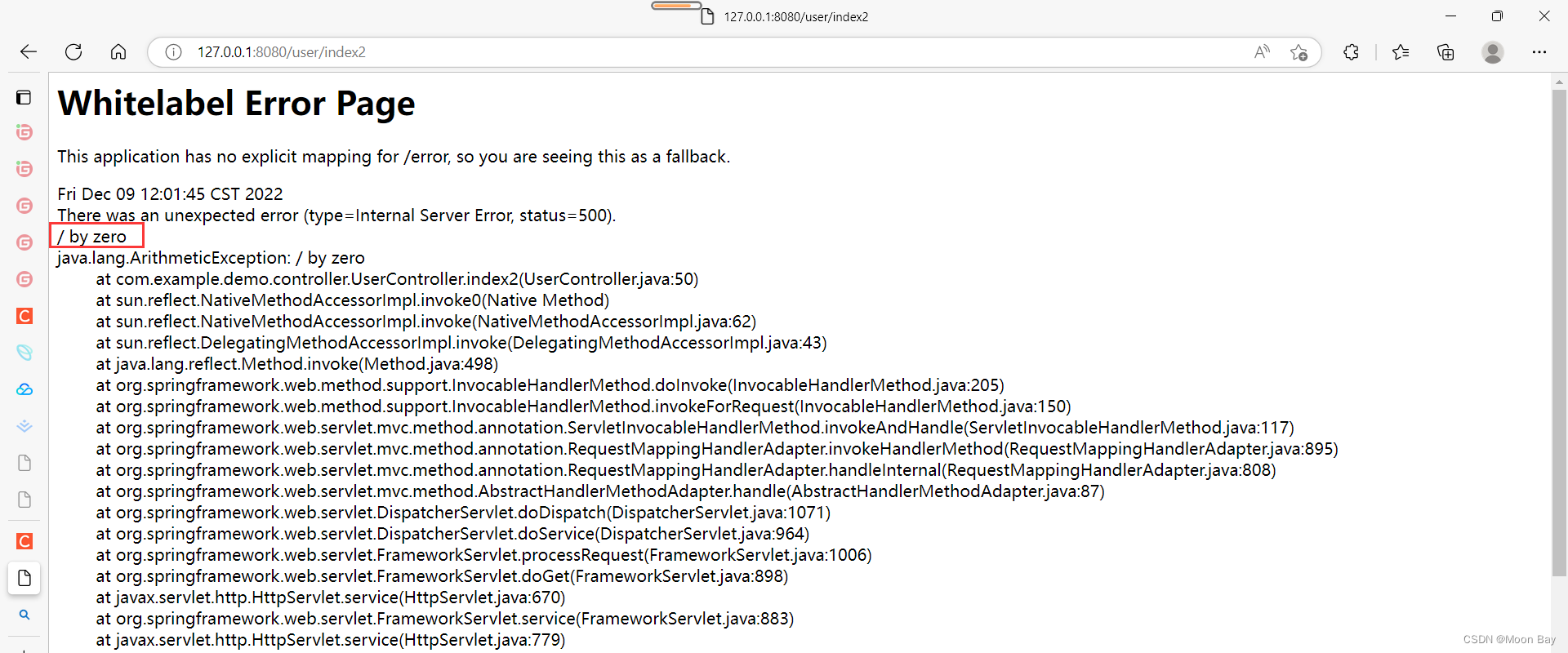Image resolution: width=1568 pixels, height=653 pixels.
Task: Open the vertical tabs actions menu
Action: point(24,97)
